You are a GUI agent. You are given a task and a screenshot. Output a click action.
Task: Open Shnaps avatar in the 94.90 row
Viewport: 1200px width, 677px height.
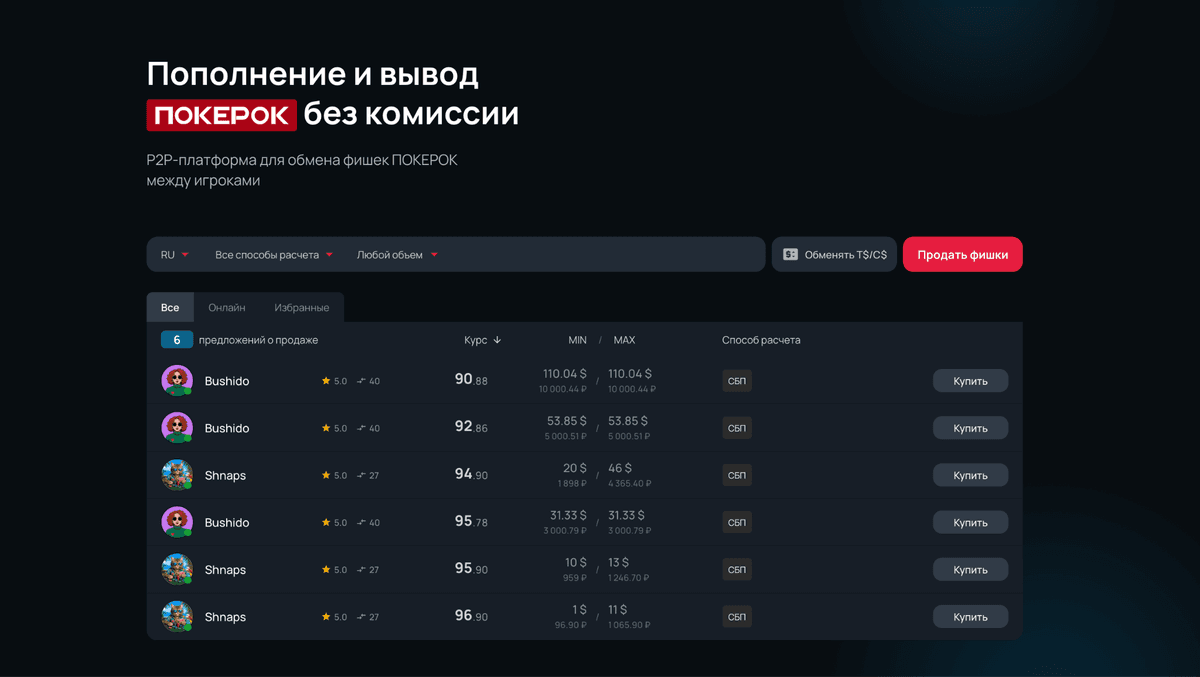[x=177, y=475]
